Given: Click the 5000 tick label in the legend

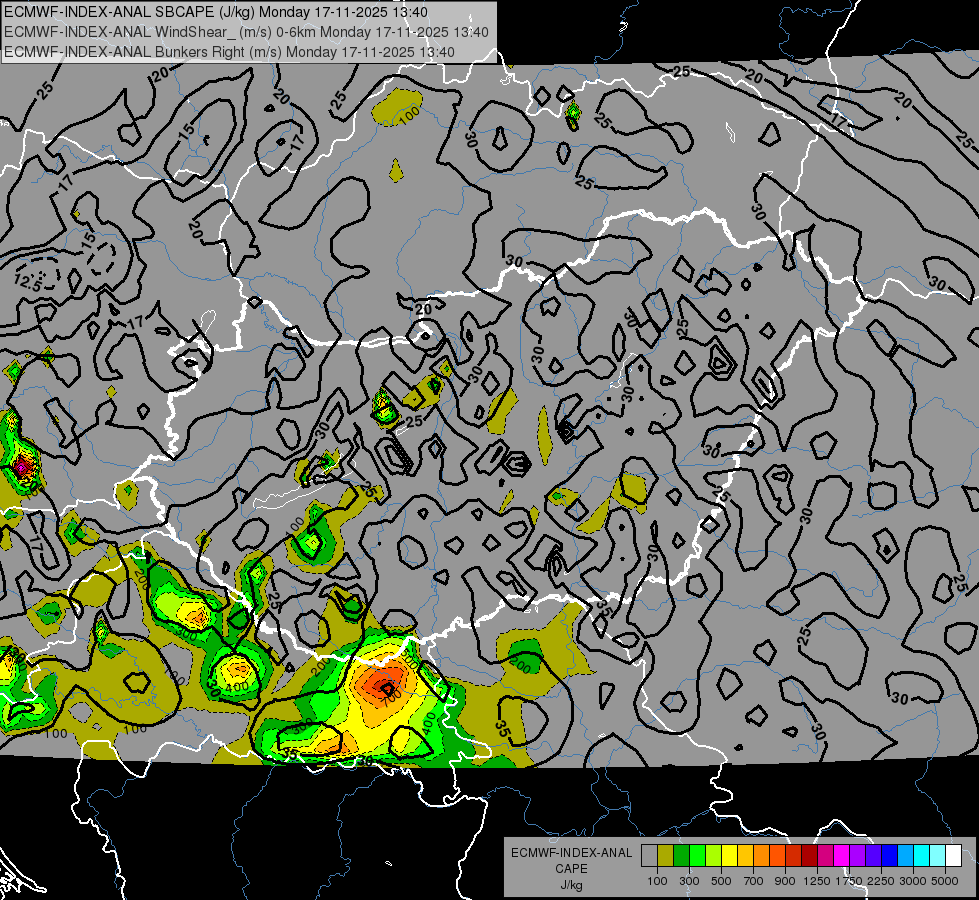Looking at the screenshot, I should tap(945, 881).
